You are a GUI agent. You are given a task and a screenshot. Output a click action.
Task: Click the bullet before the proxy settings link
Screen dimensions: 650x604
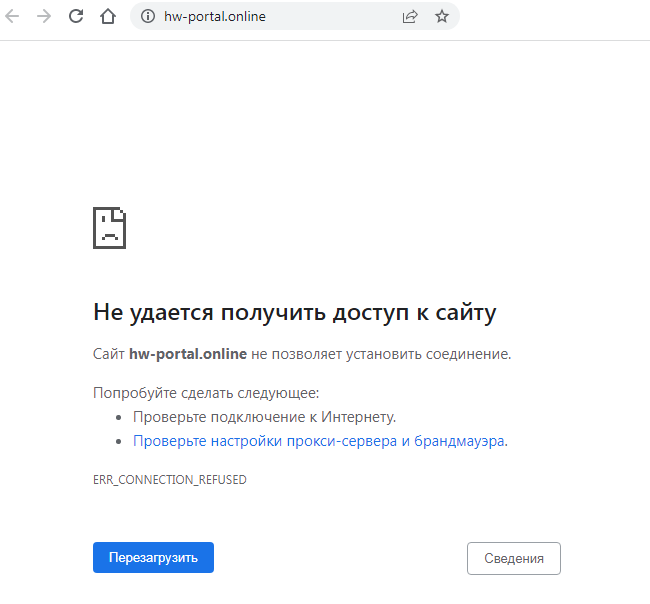tap(119, 441)
